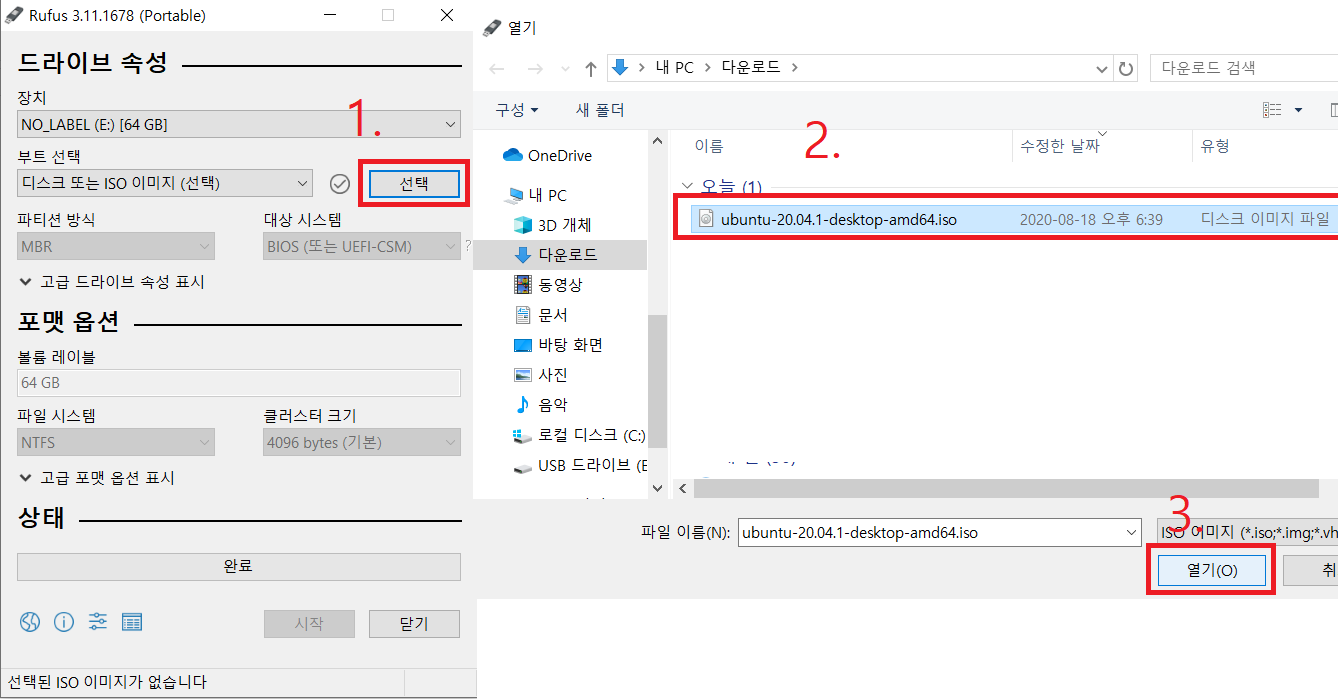The height and width of the screenshot is (700, 1338).
Task: Go back in the open dialog
Action: pos(497,68)
